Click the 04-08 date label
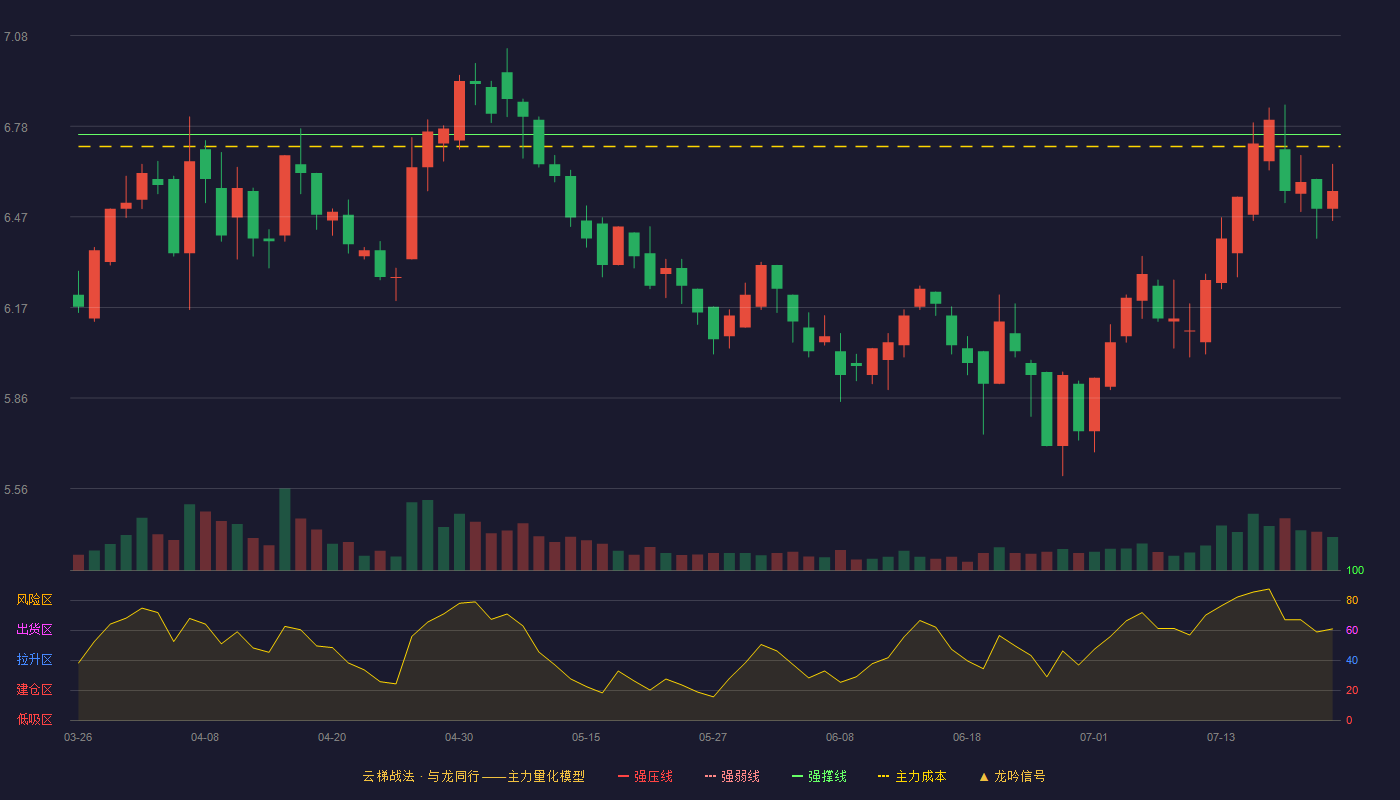 (205, 737)
